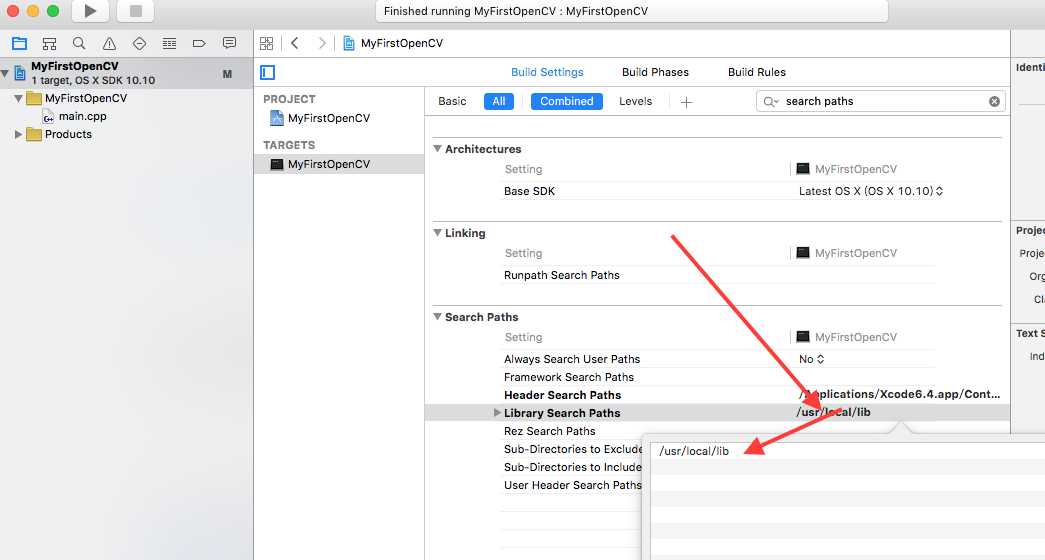Screen dimensions: 1045x560
Task: Clear the search paths filter text
Action: tap(994, 101)
